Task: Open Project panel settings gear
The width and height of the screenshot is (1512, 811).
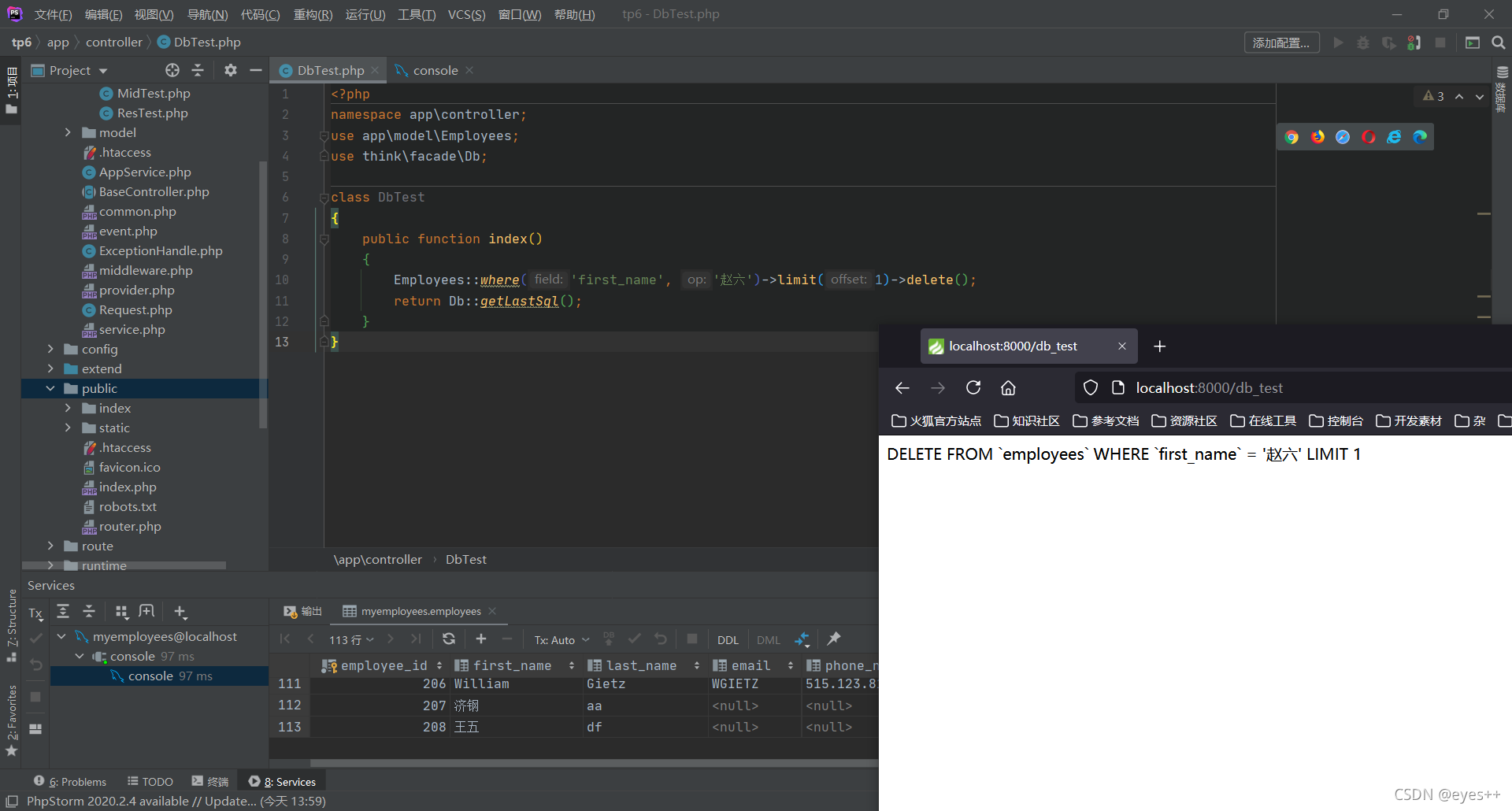Action: [x=230, y=70]
